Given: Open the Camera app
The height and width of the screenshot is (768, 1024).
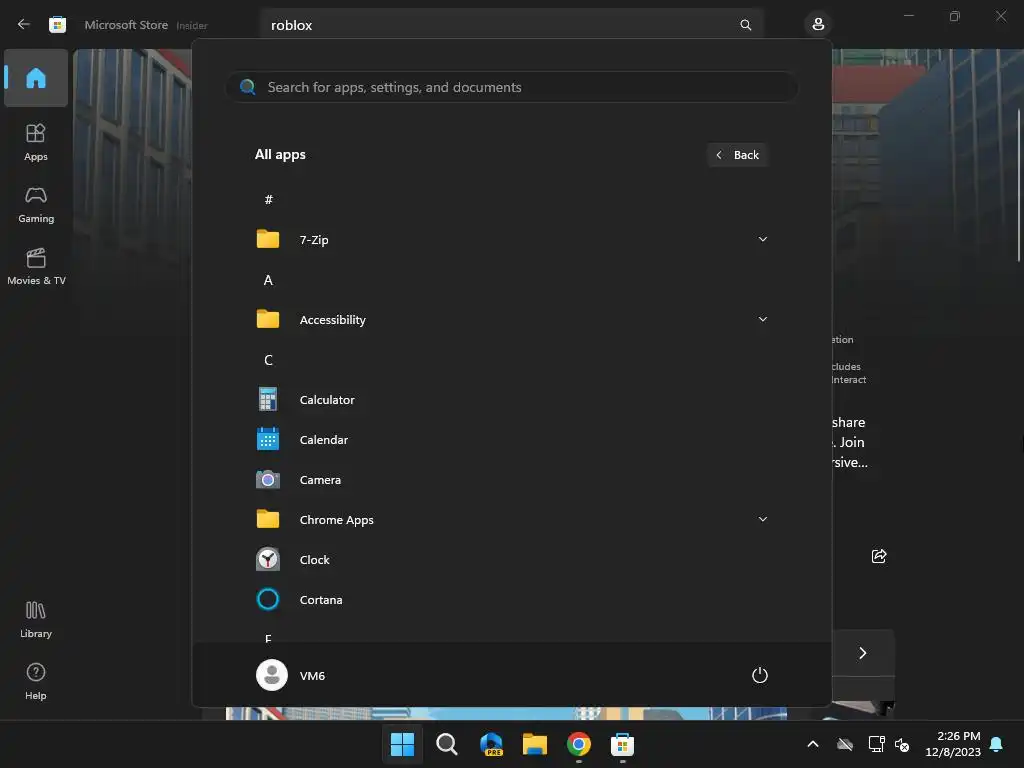Looking at the screenshot, I should [511, 479].
